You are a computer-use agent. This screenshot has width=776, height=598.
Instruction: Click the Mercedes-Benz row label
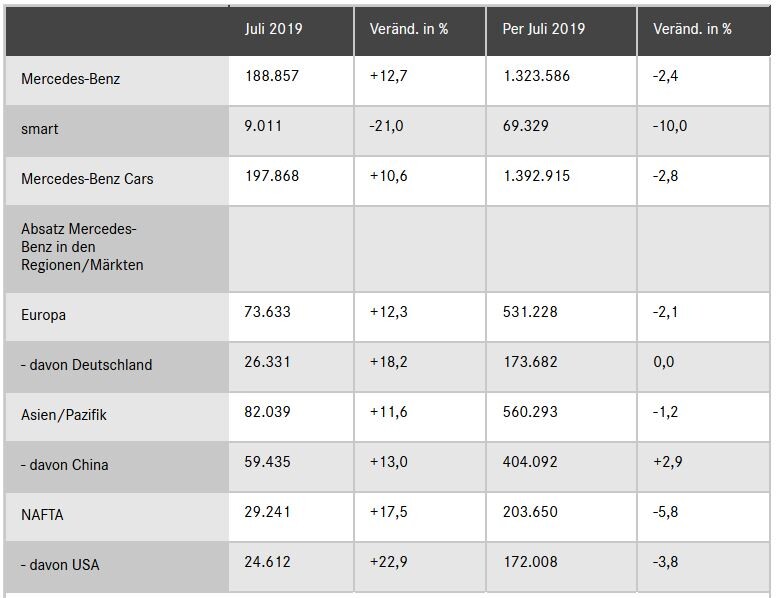(70, 79)
